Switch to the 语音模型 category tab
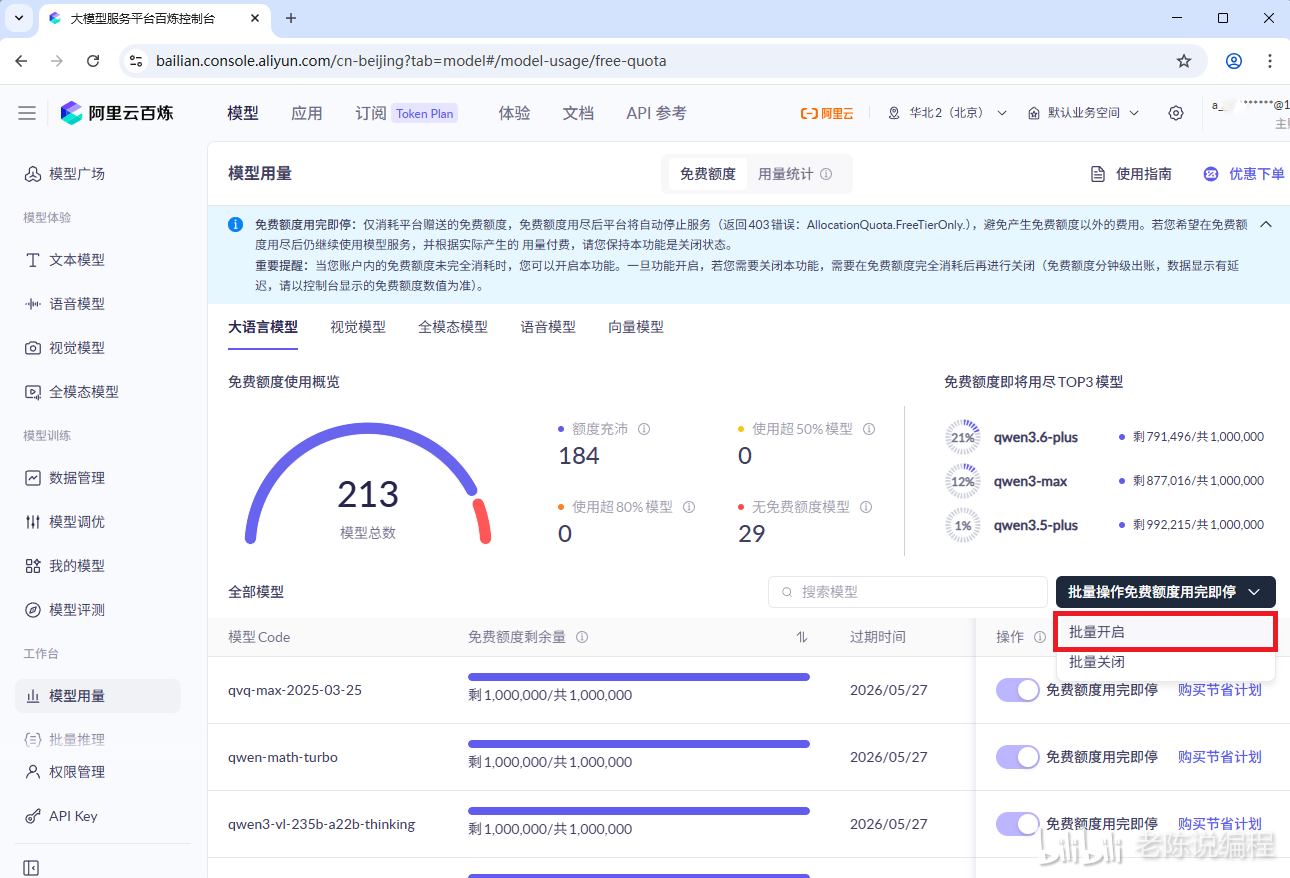This screenshot has width=1290, height=878. coord(548,327)
